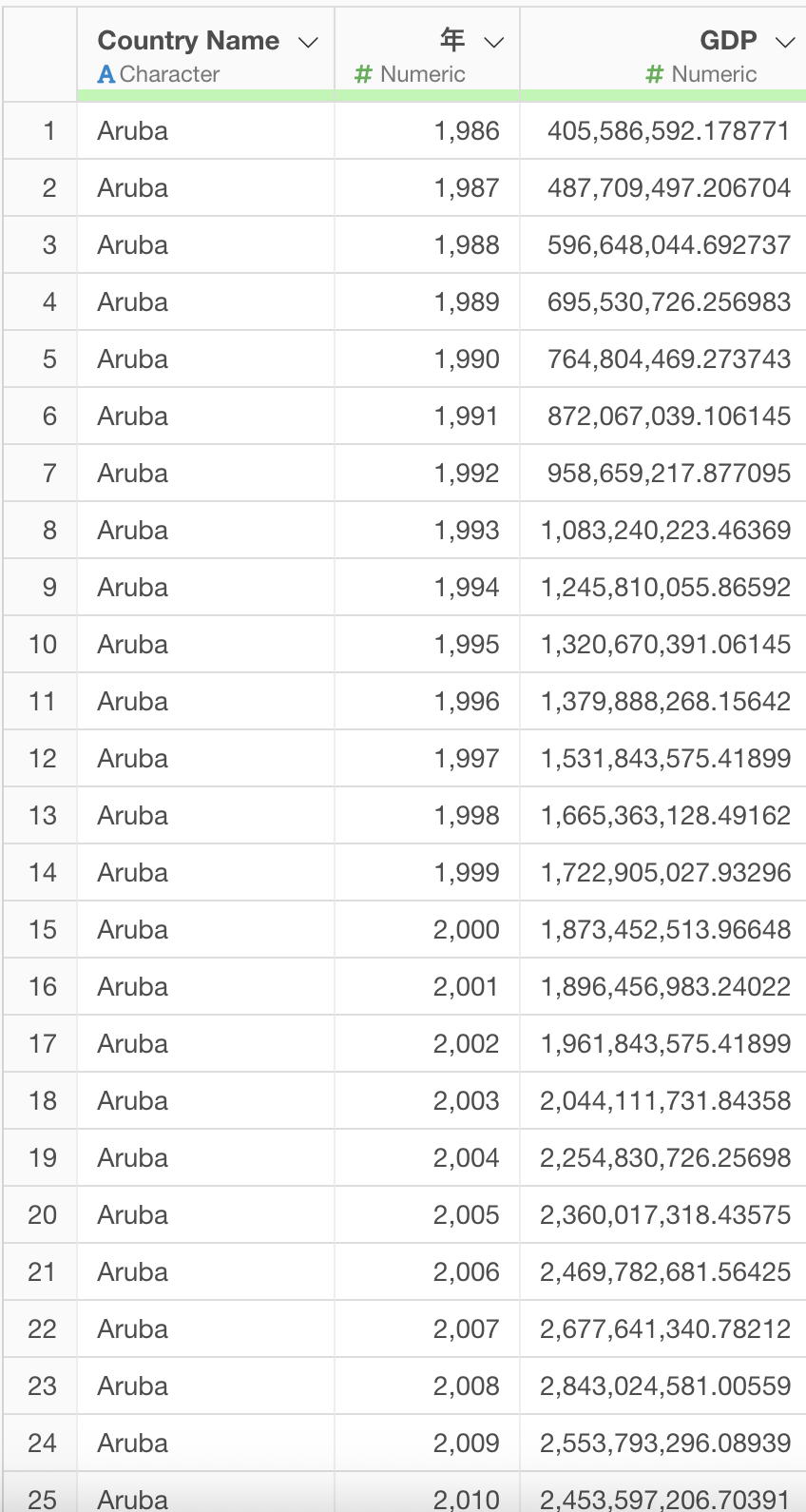Select the Aruba cell in row 20
The width and height of the screenshot is (806, 1512).
(133, 1214)
